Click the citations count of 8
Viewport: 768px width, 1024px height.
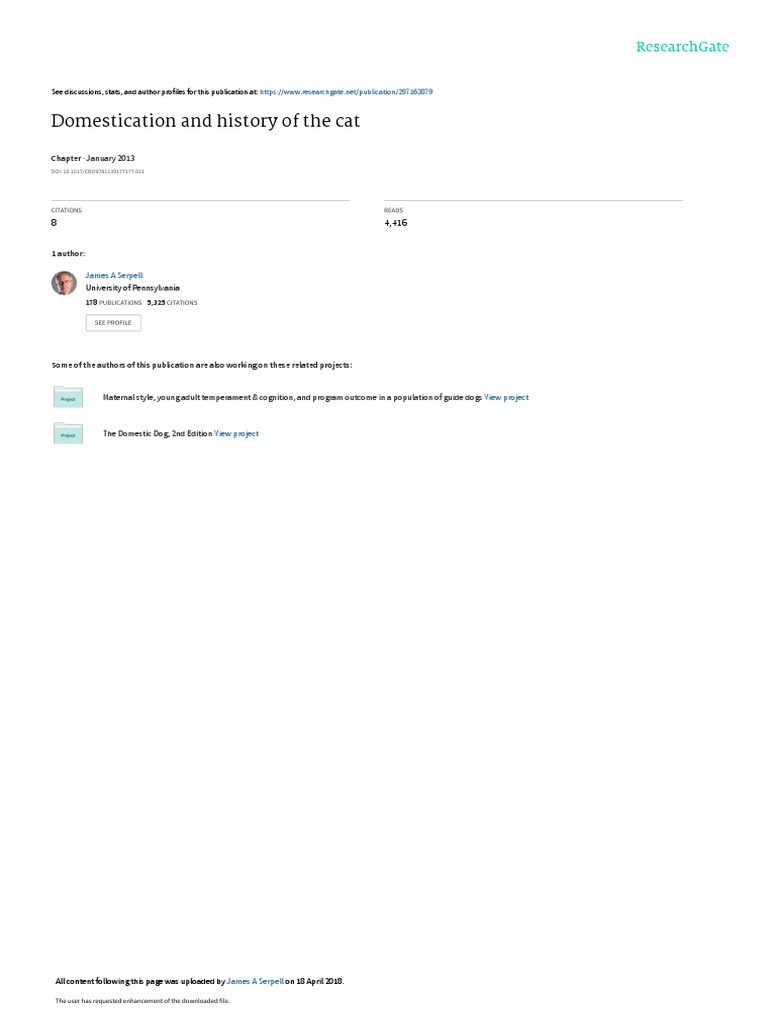tap(54, 223)
